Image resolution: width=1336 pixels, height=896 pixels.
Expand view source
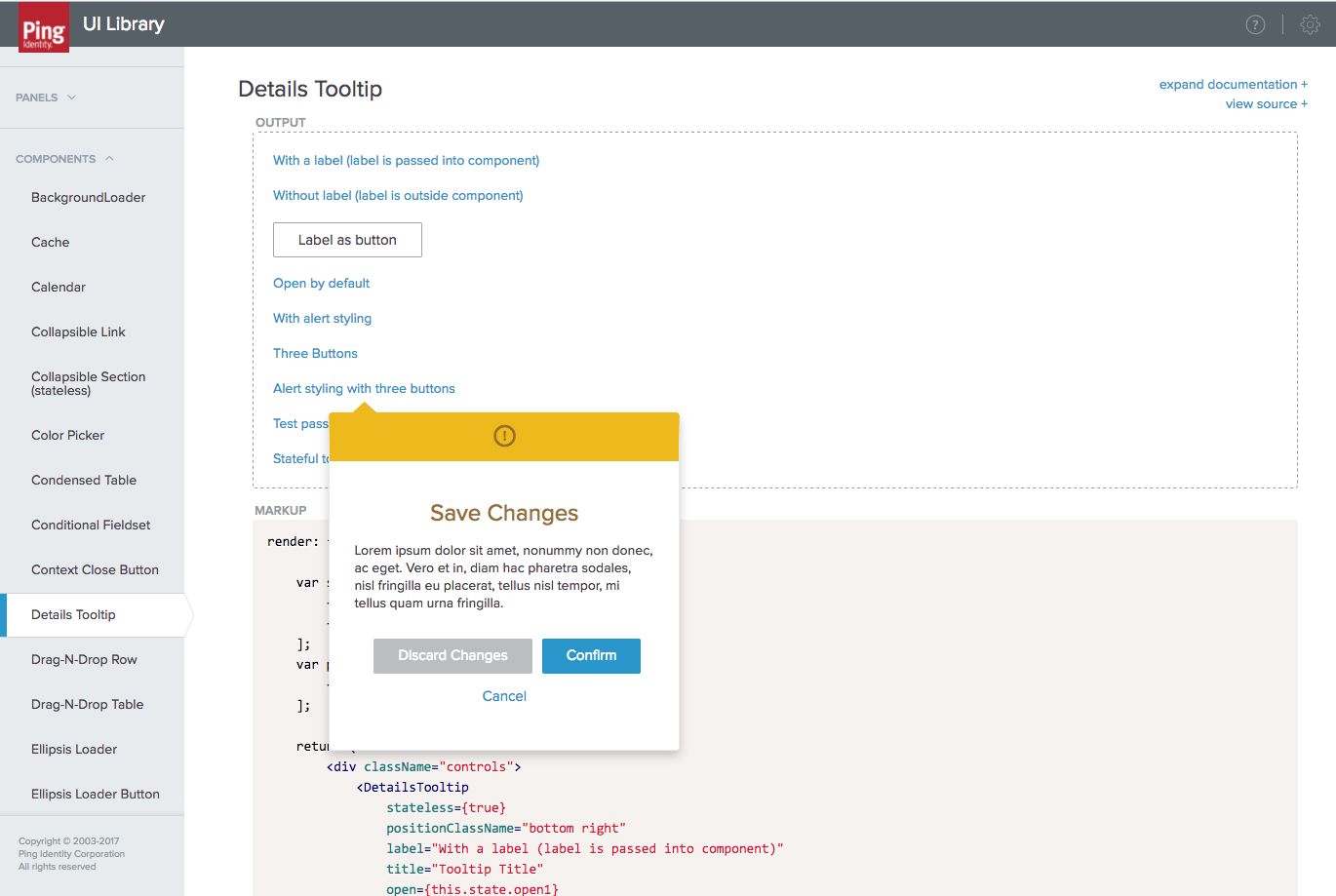click(x=1266, y=104)
